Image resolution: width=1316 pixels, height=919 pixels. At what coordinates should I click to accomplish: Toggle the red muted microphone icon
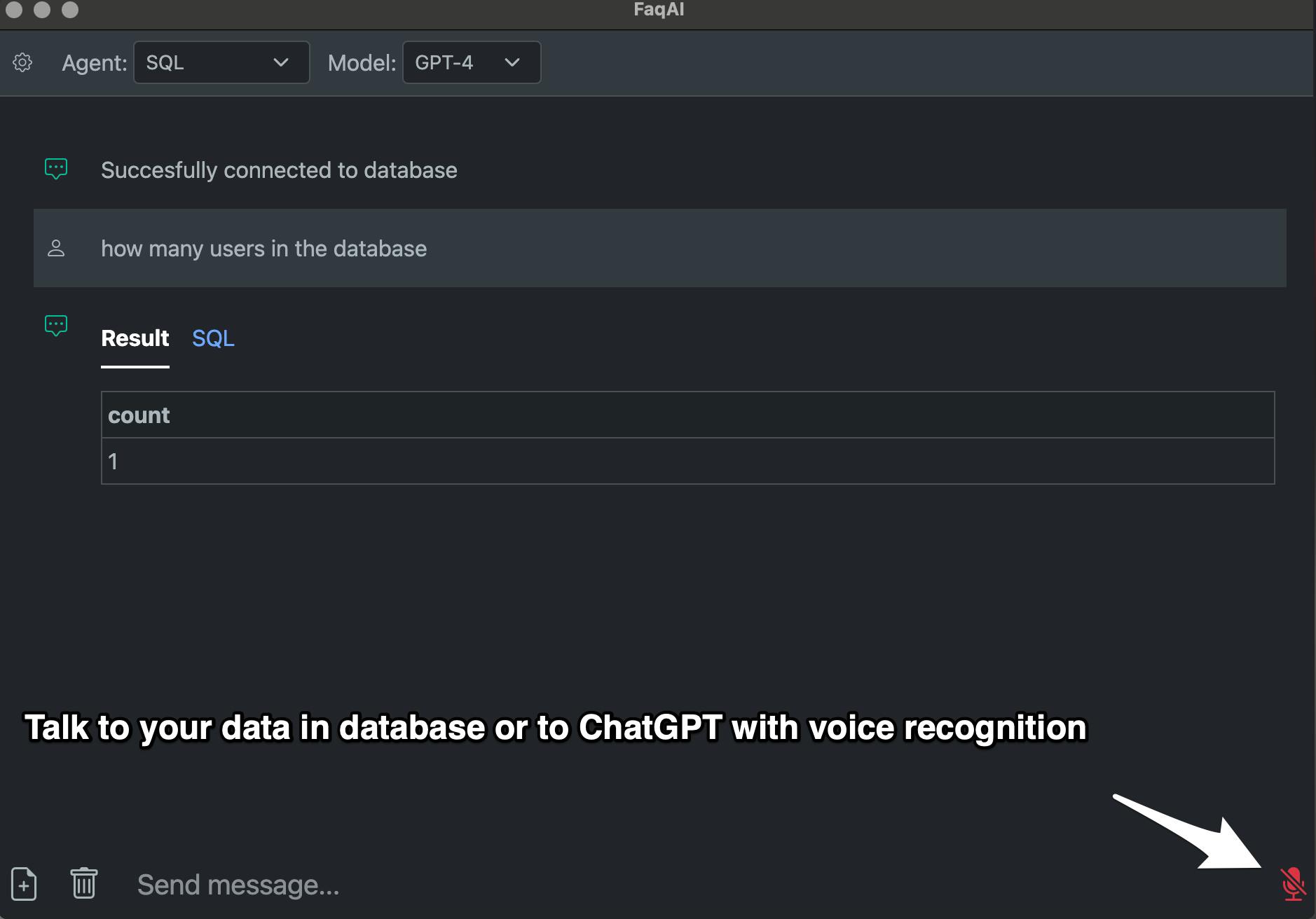pyautogui.click(x=1292, y=884)
